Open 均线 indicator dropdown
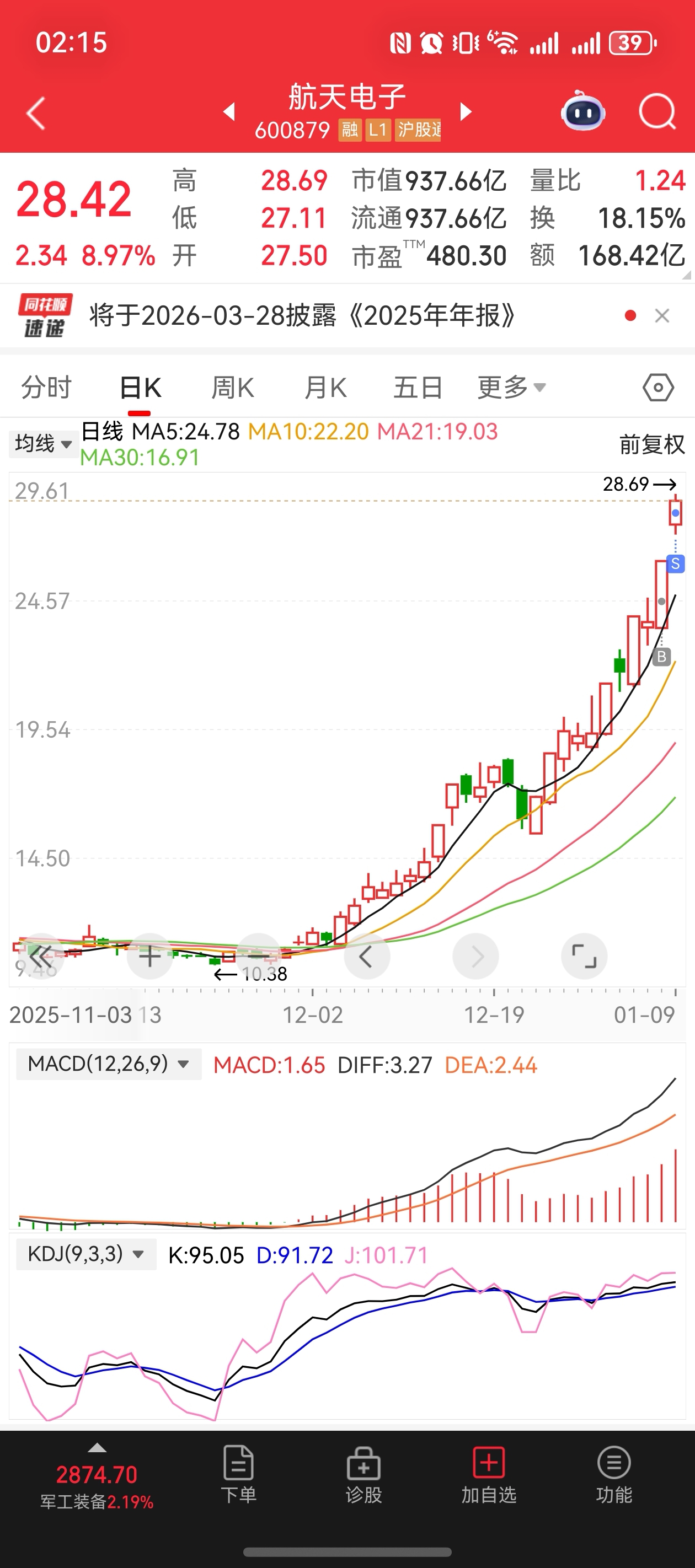 coord(44,443)
